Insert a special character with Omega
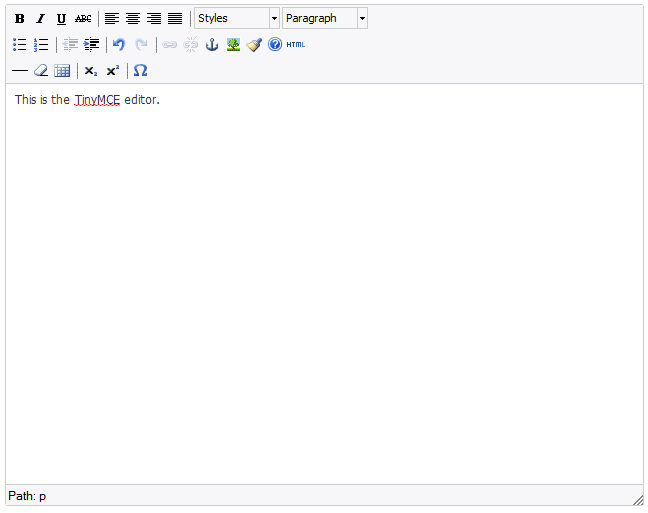Screen dimensions: 648x513 pyautogui.click(x=140, y=71)
